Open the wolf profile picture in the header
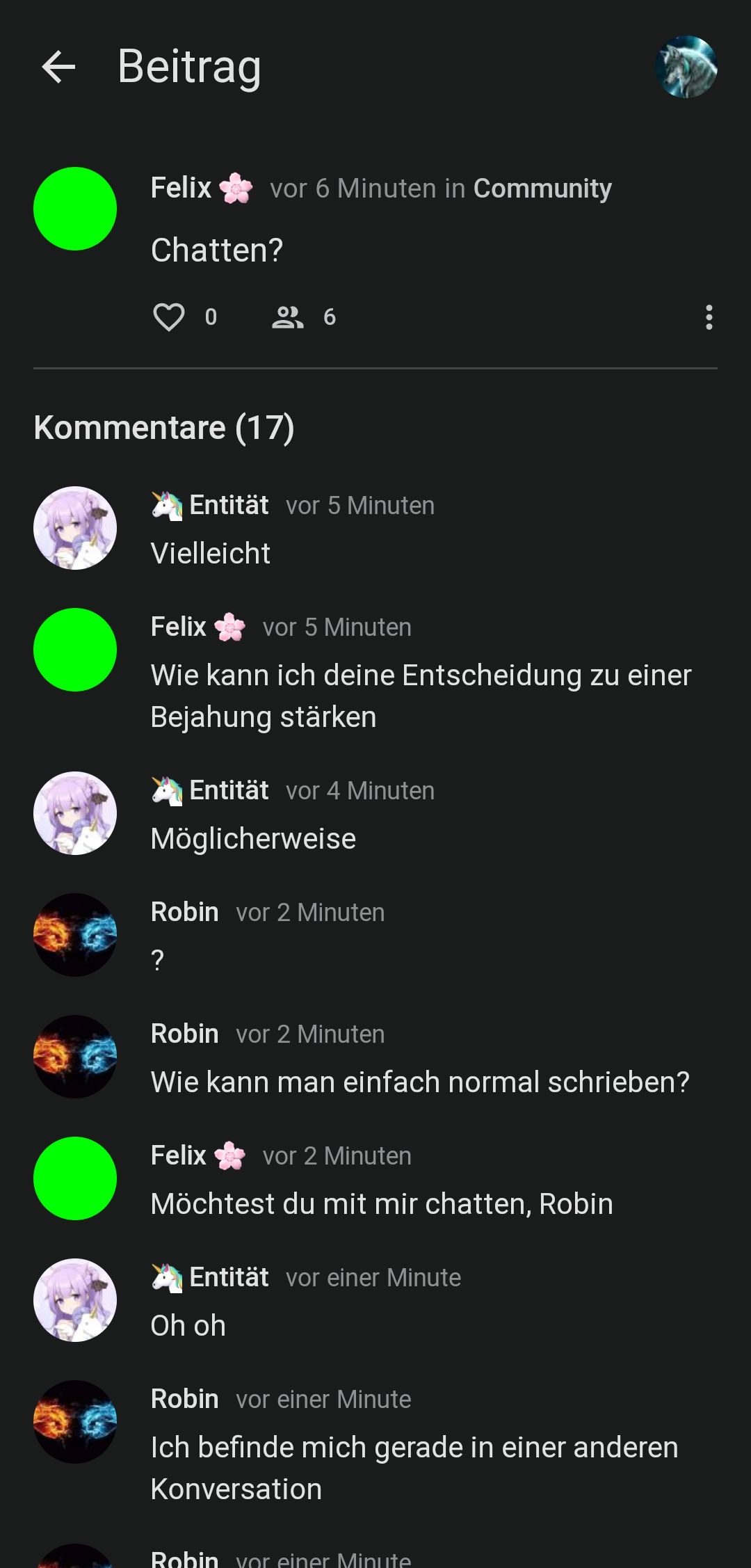751x1568 pixels. [x=686, y=67]
